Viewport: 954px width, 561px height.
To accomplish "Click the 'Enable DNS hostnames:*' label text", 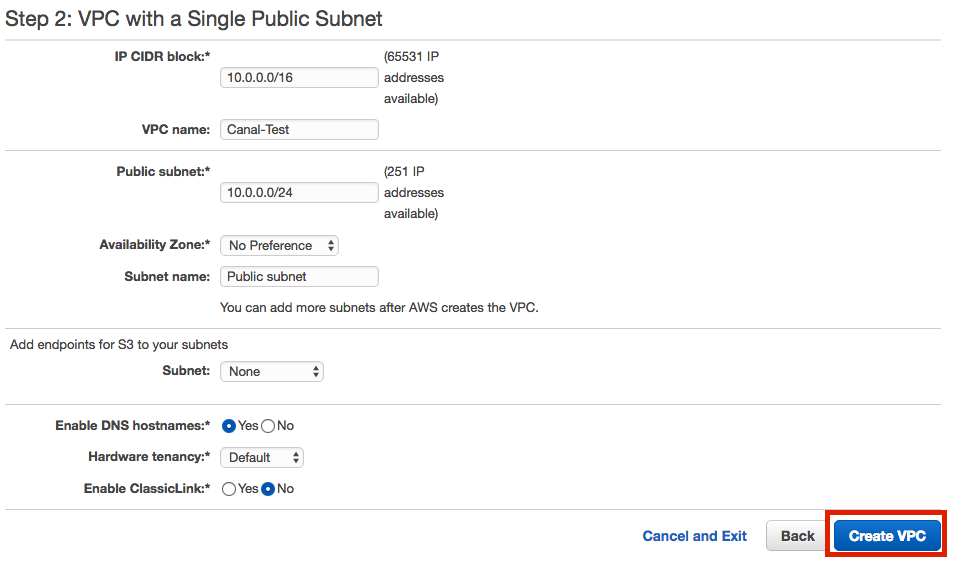I will point(133,426).
